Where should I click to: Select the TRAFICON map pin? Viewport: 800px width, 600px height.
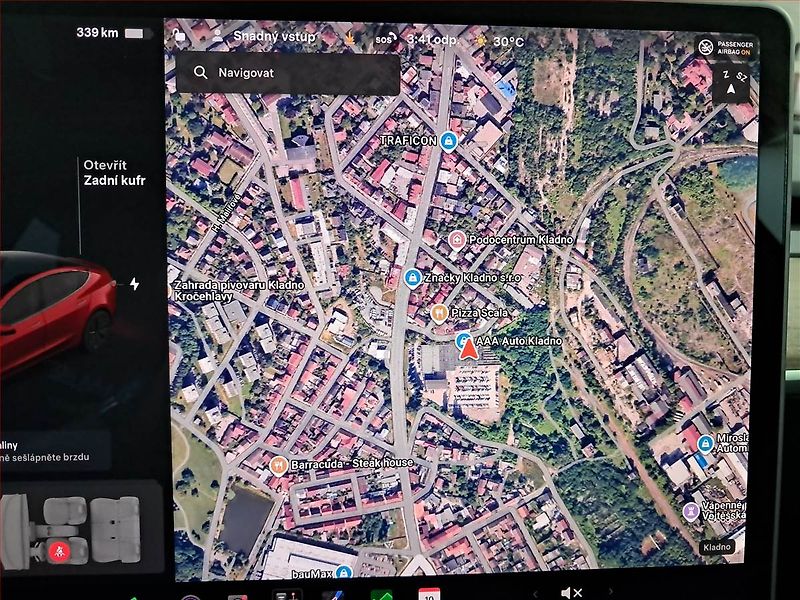click(x=448, y=140)
